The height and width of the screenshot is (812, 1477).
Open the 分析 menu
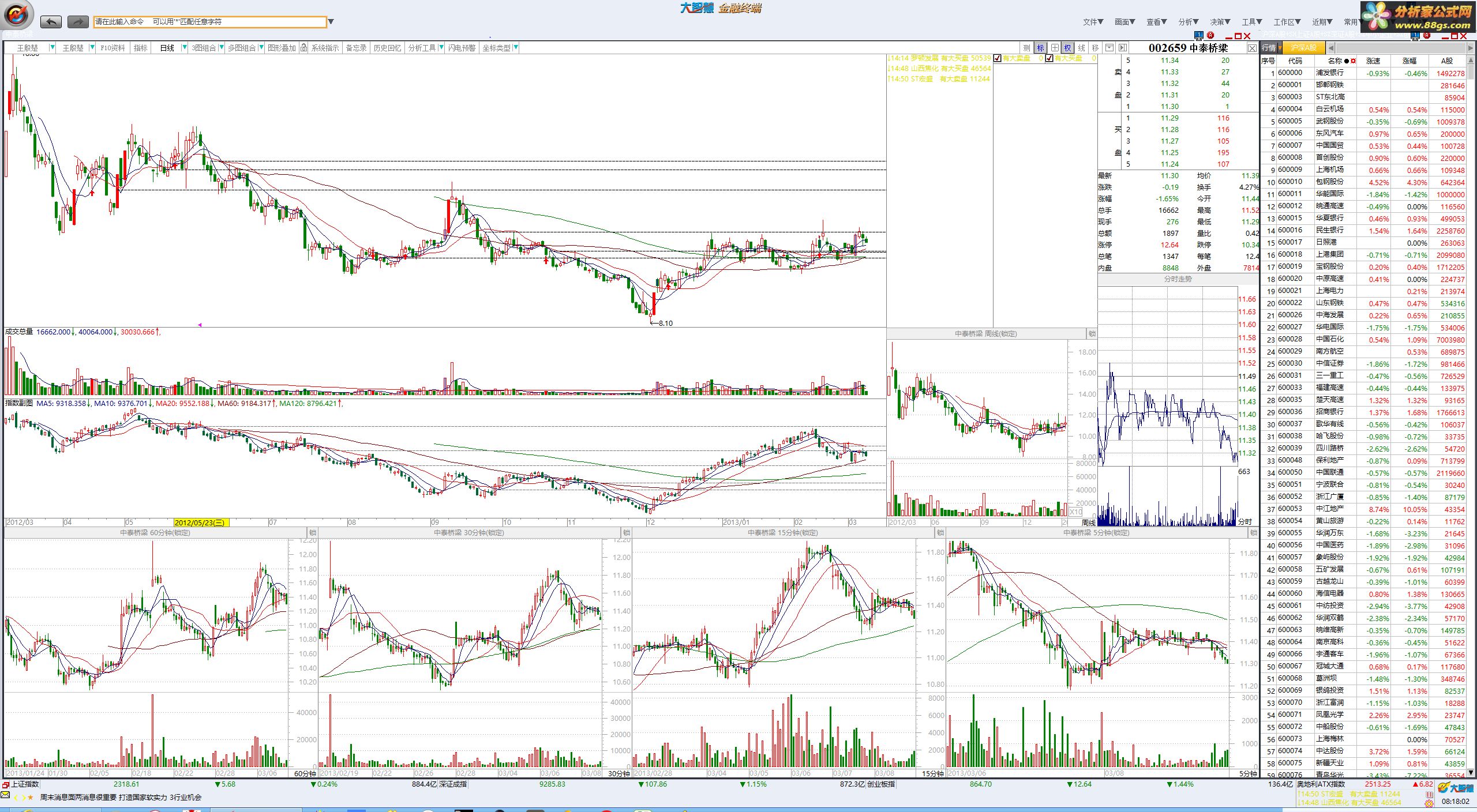pyautogui.click(x=1188, y=22)
